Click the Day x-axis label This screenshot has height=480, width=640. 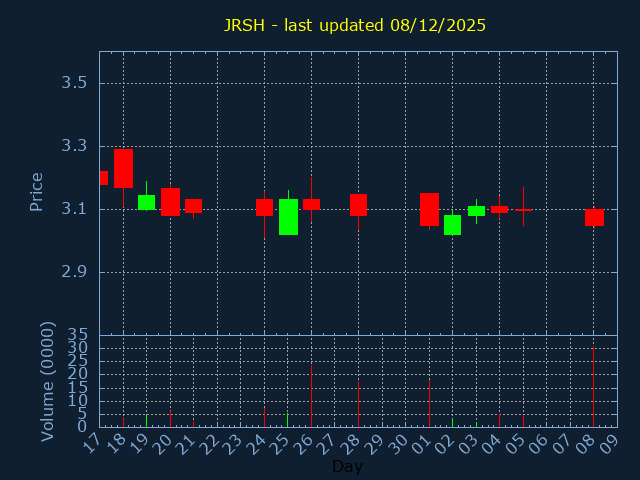[347, 466]
